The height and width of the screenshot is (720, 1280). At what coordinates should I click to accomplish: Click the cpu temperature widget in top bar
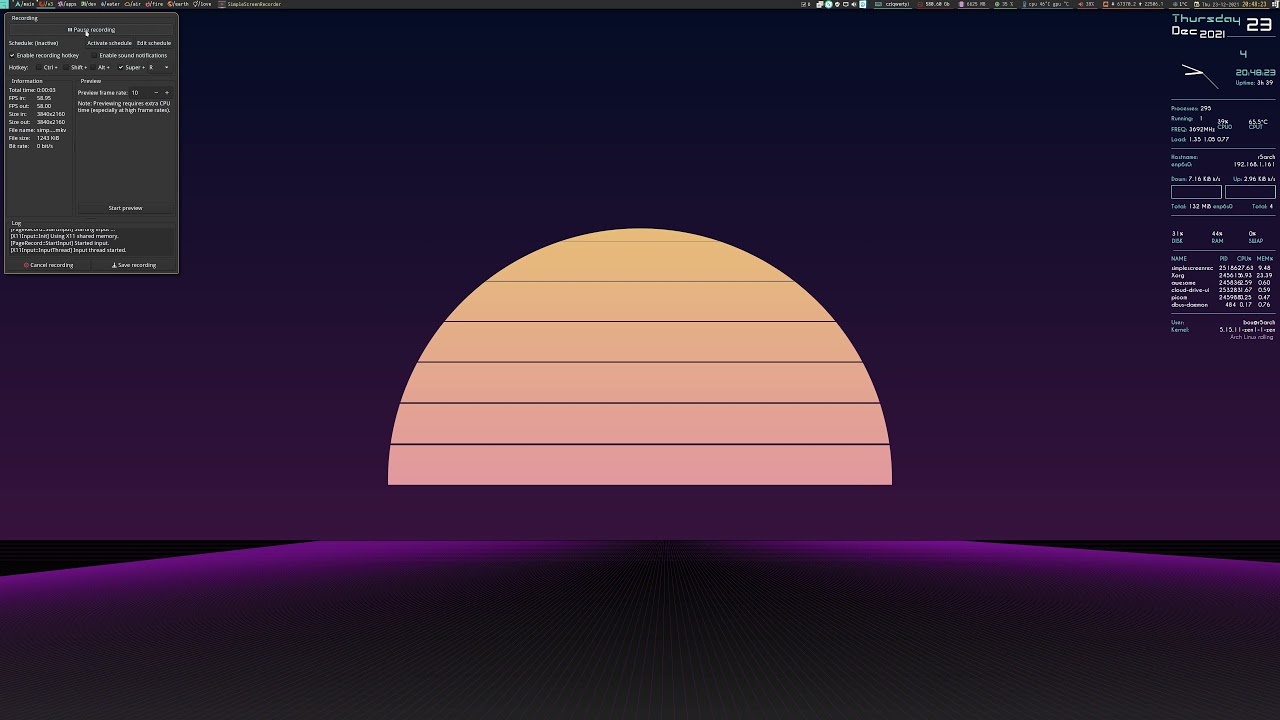(1045, 4)
